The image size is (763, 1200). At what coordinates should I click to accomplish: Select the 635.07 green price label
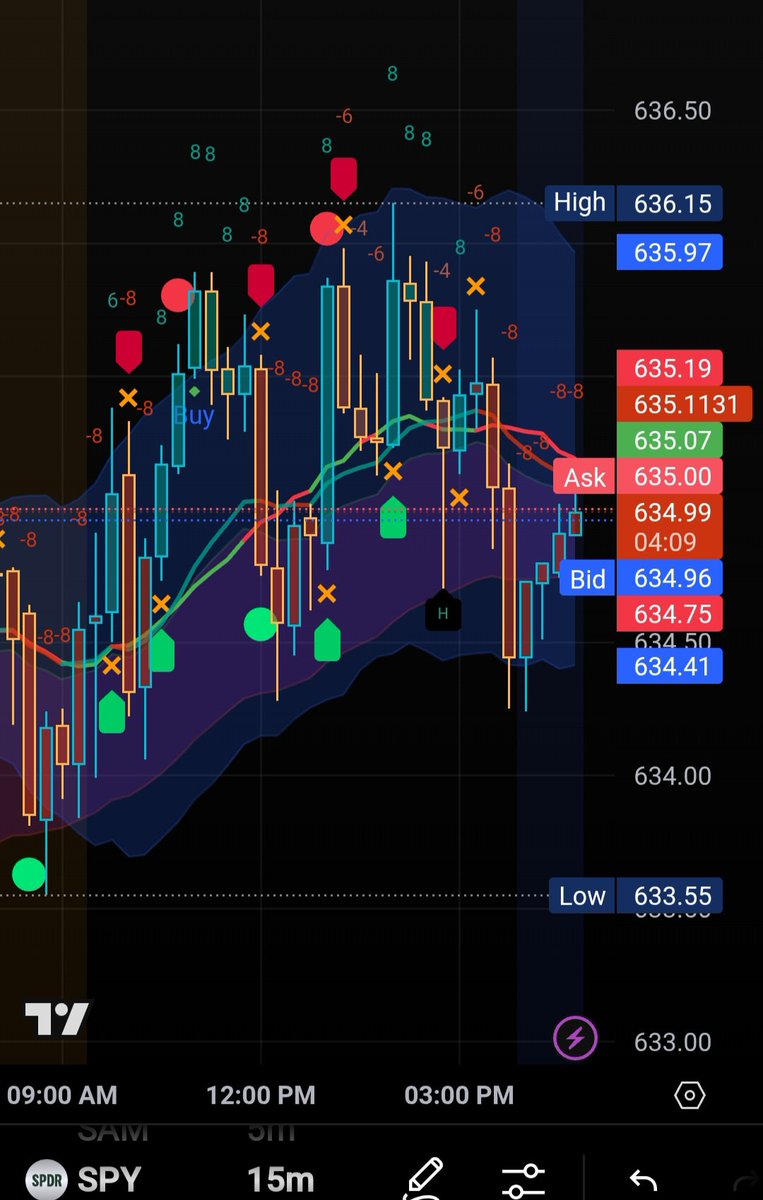[670, 440]
